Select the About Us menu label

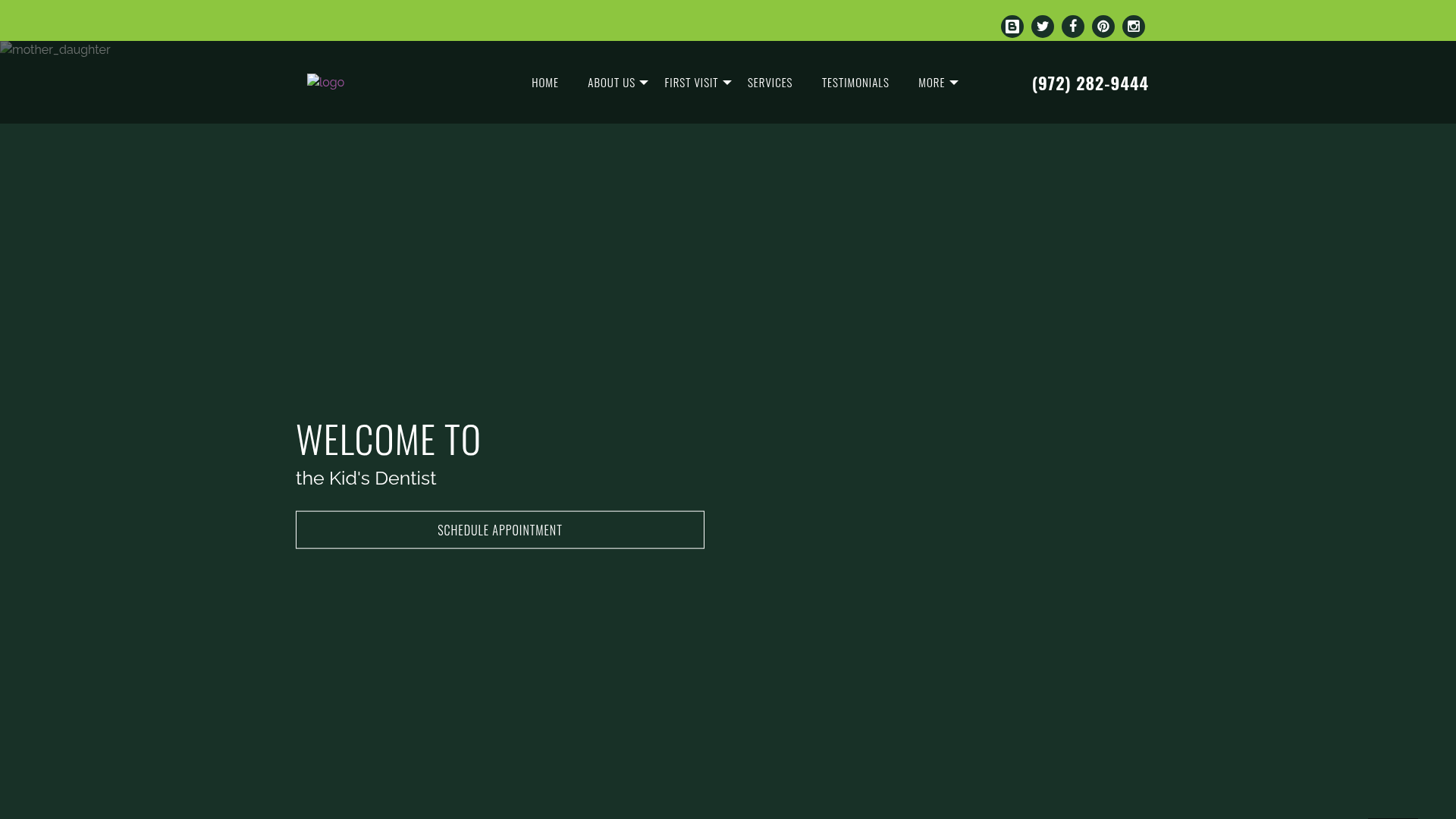(x=611, y=82)
